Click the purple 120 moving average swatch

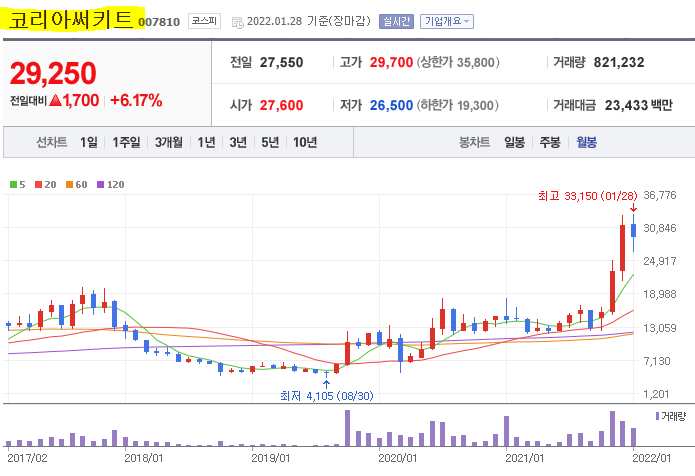point(101,184)
